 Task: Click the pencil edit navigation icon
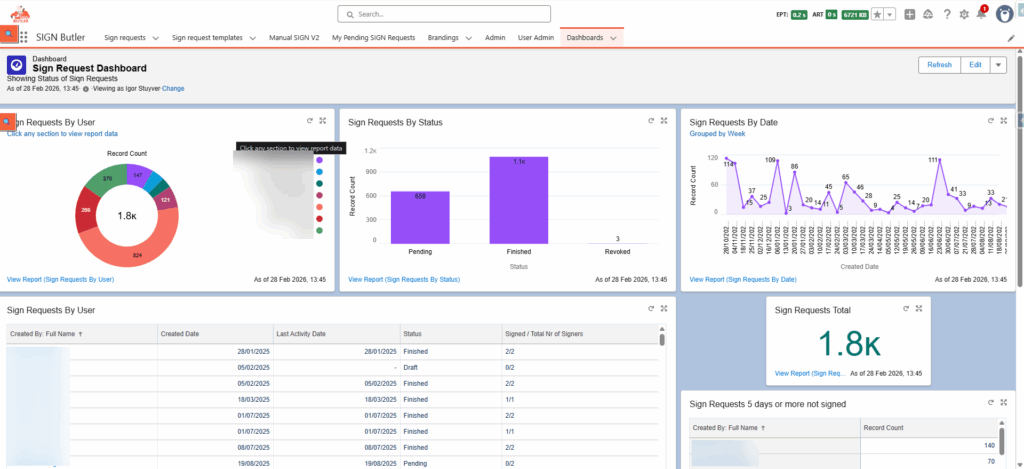coord(1009,38)
